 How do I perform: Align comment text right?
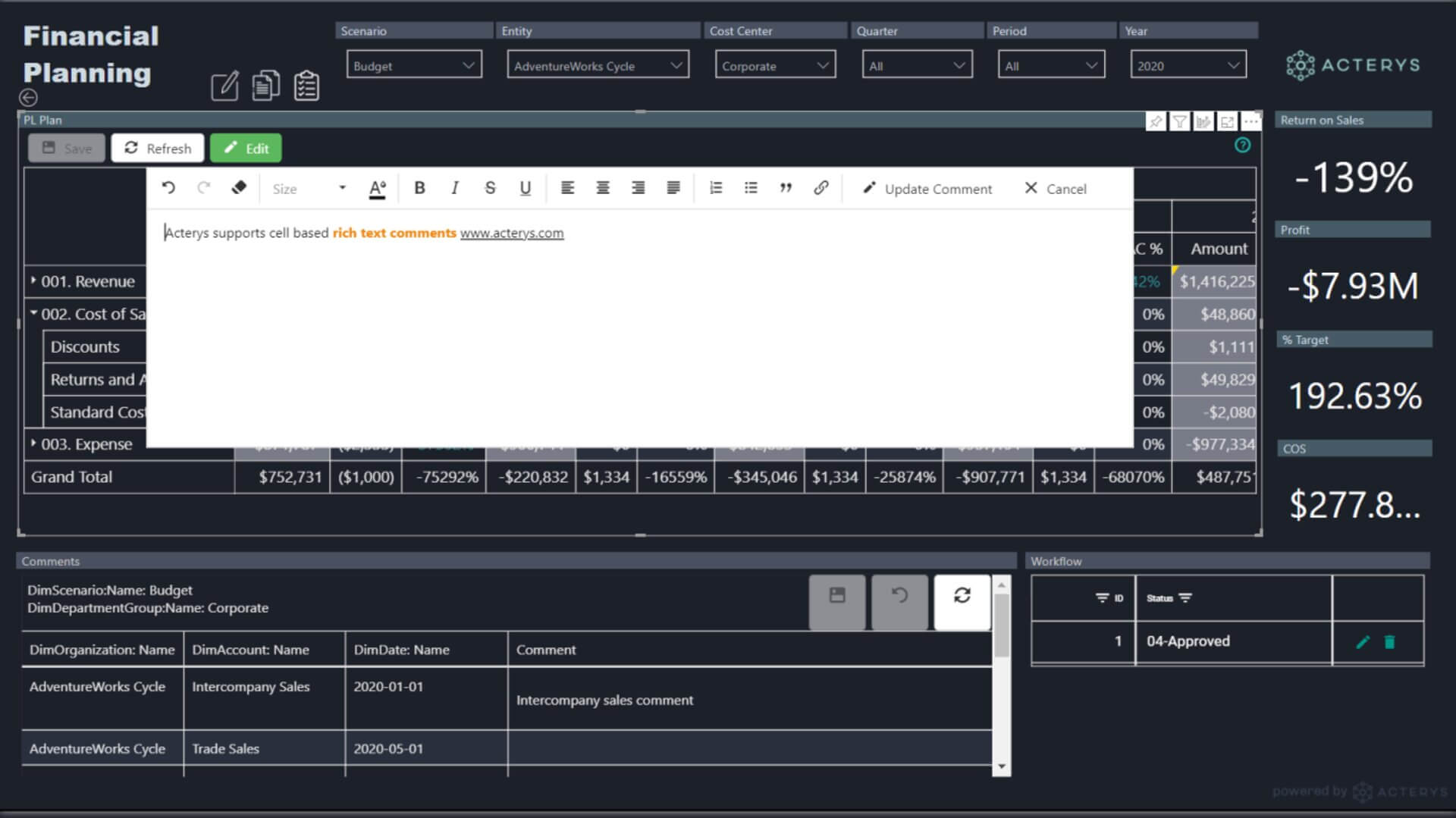coord(638,188)
